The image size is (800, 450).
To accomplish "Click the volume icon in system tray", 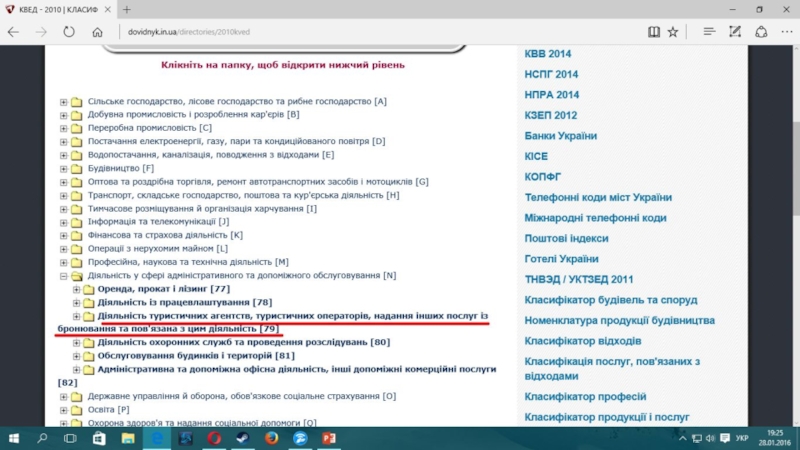I will click(710, 438).
